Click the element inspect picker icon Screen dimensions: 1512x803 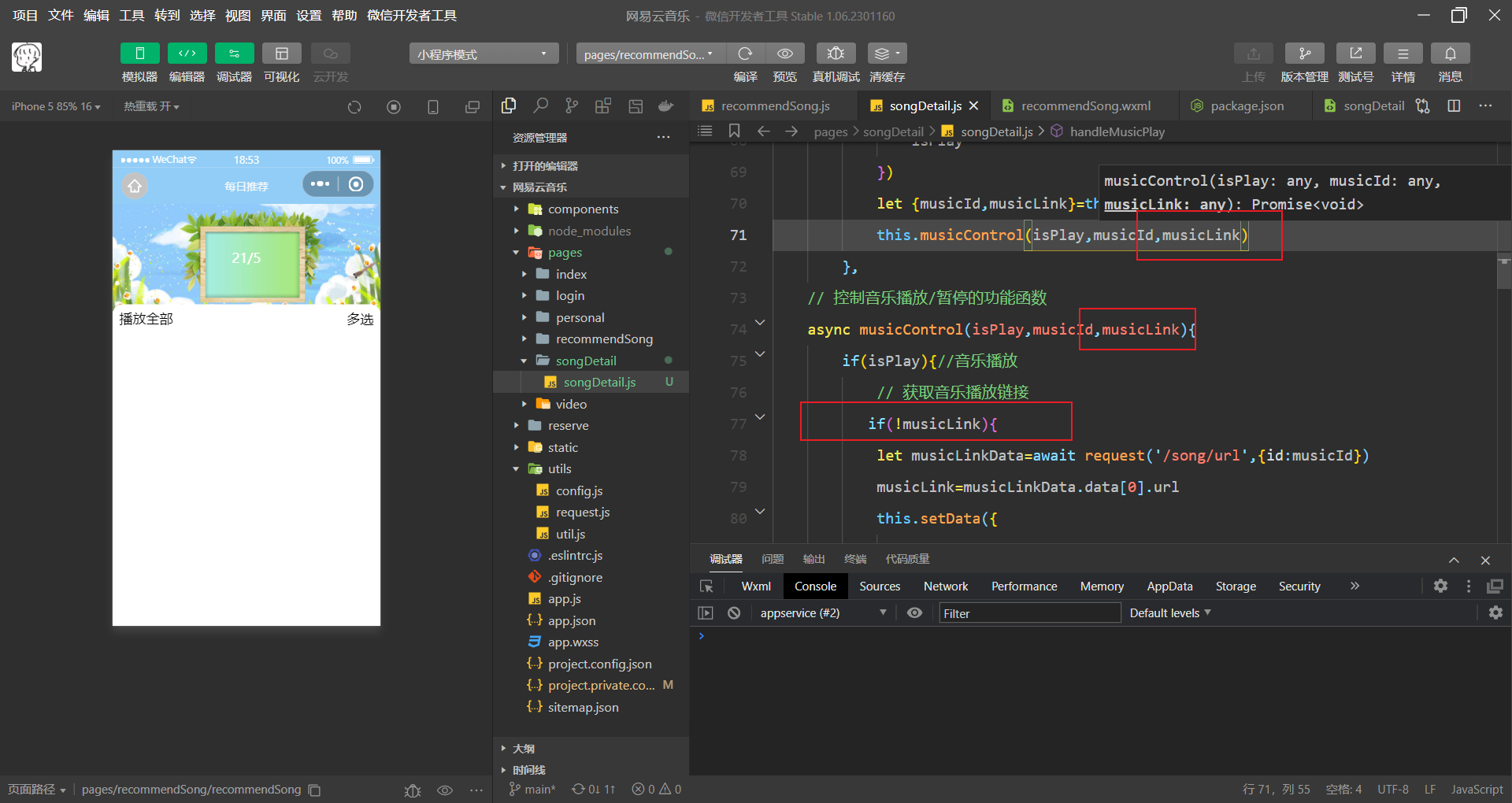click(x=706, y=586)
